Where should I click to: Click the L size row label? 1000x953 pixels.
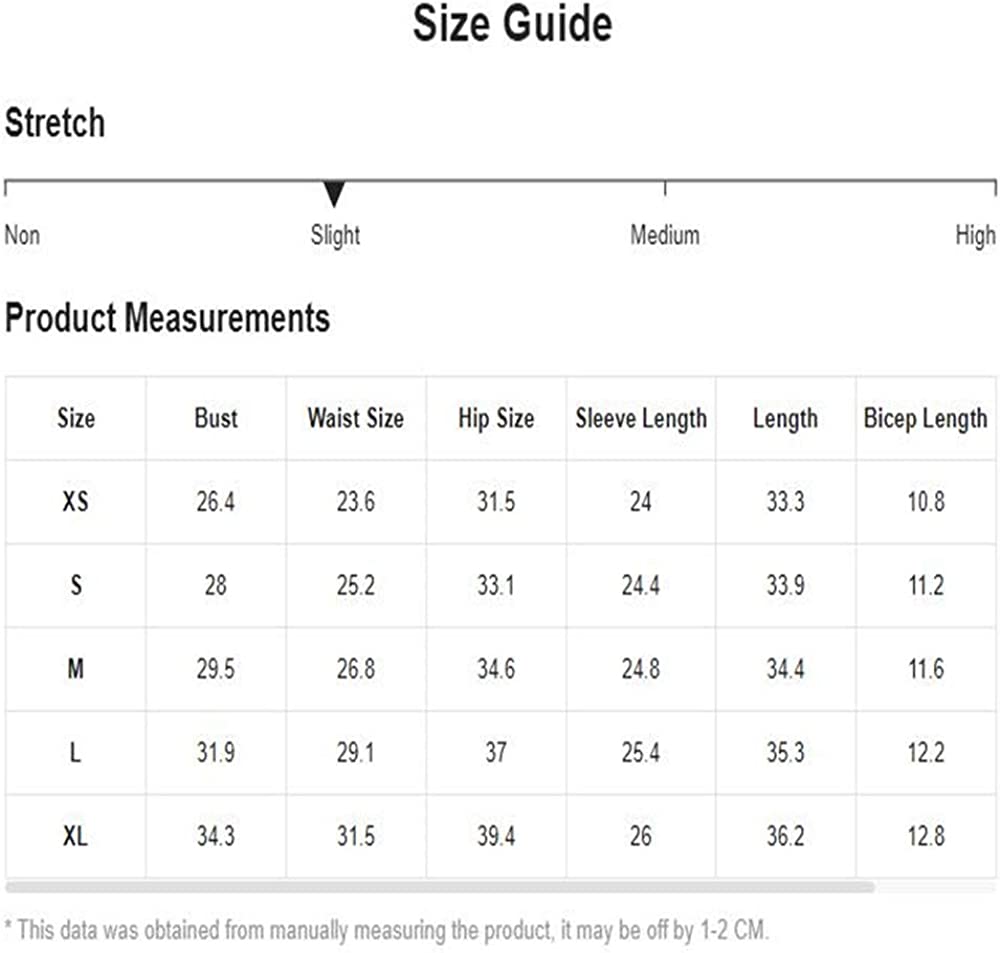[75, 753]
